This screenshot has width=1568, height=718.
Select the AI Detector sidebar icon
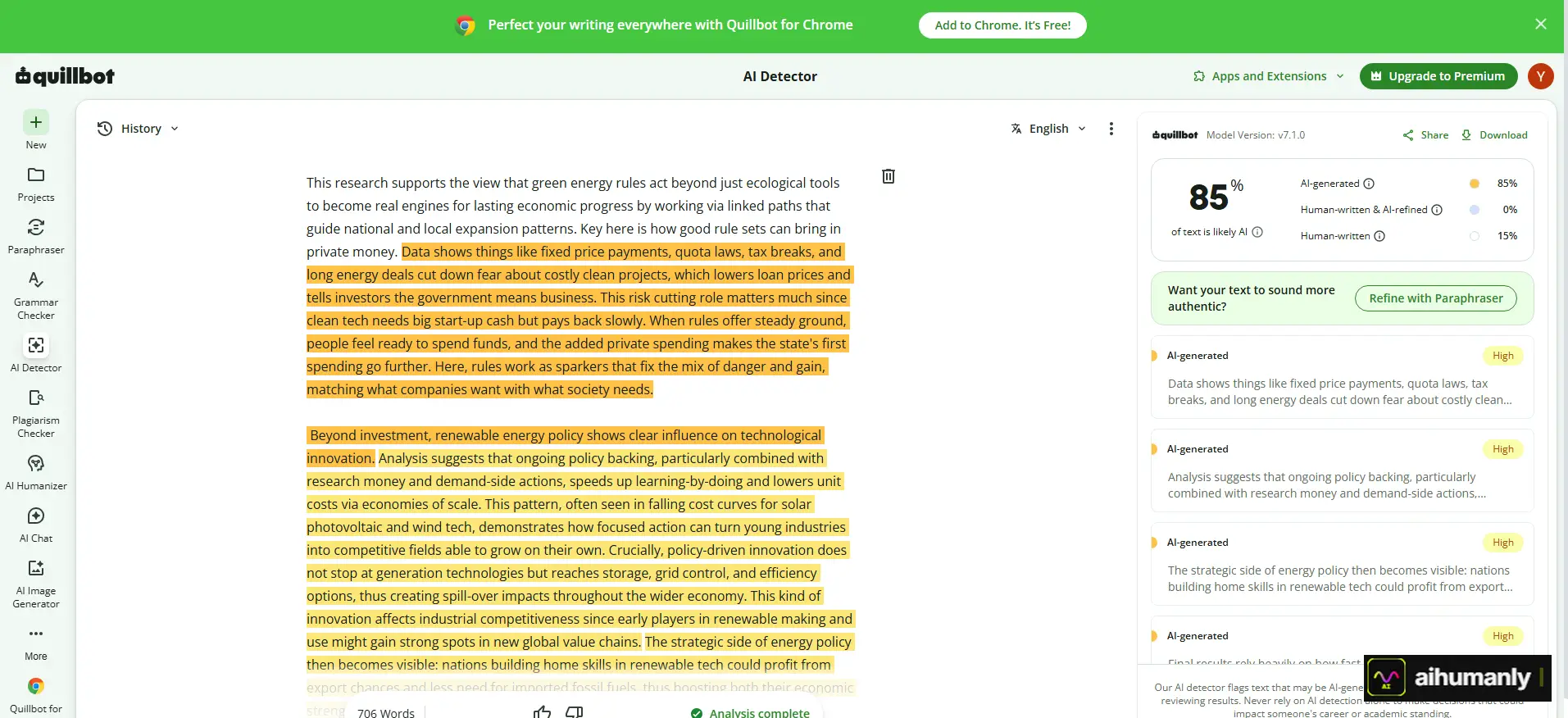[x=36, y=345]
